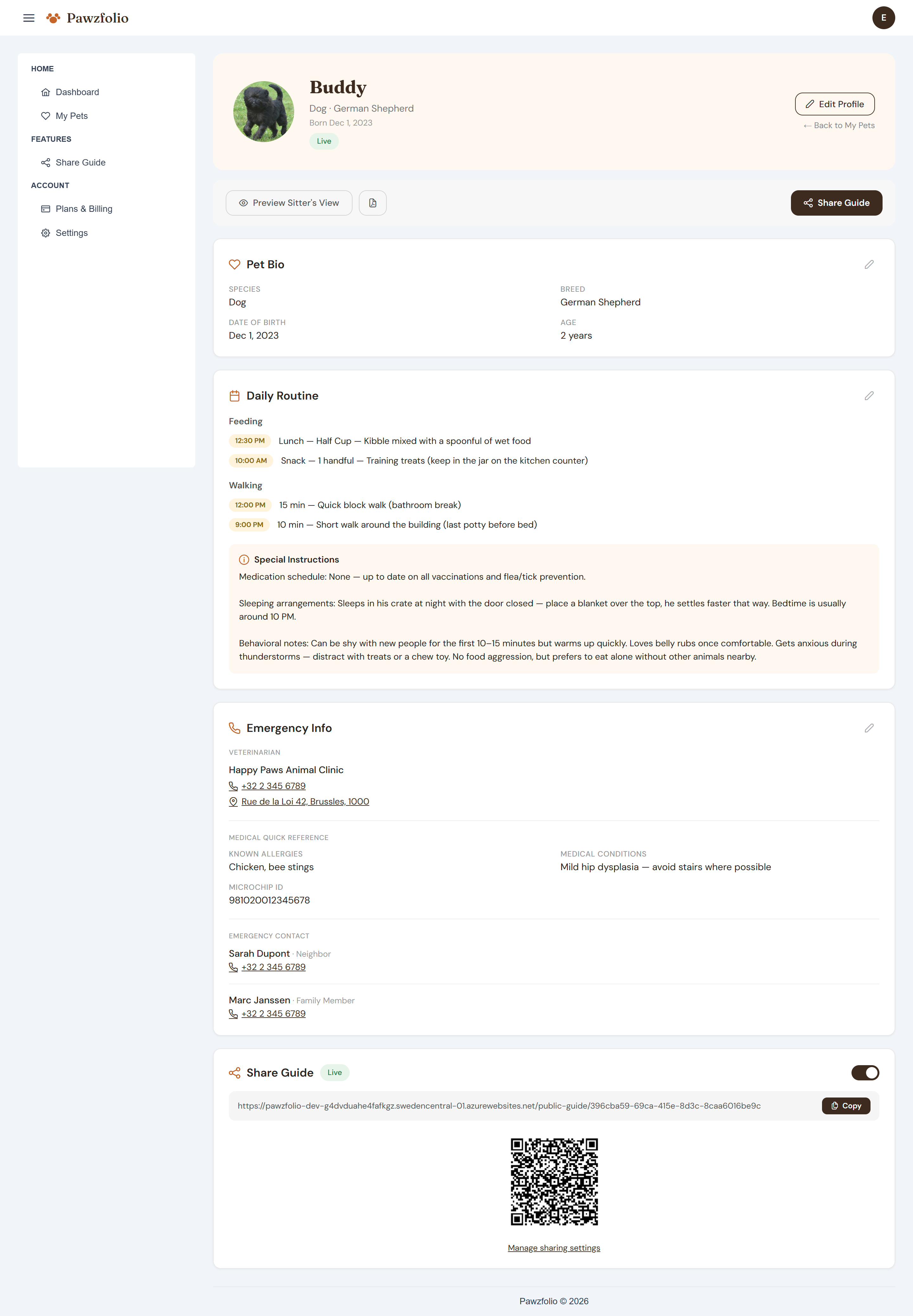913x1316 pixels.
Task: Open the hamburger navigation menu
Action: pyautogui.click(x=29, y=18)
